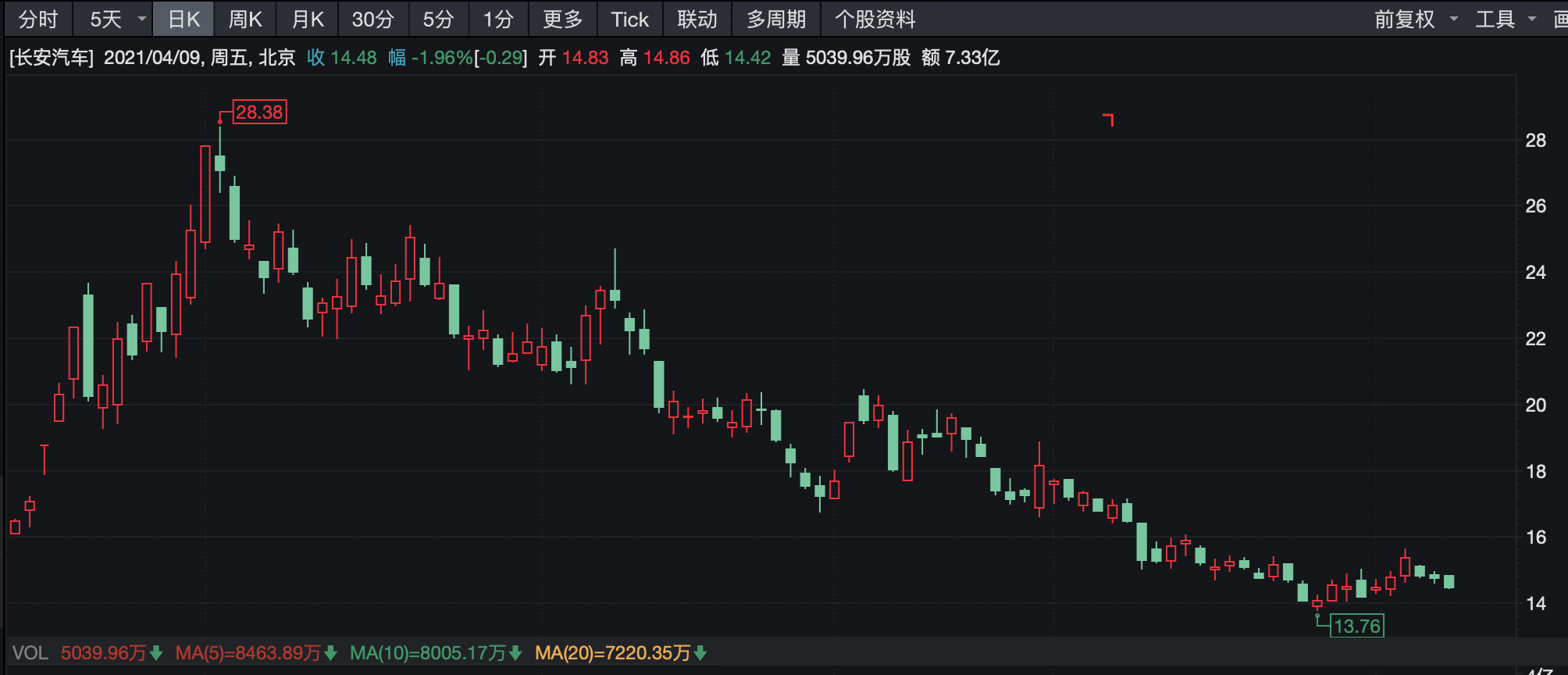Click the 24 price axis label
The image size is (1568, 675).
(1535, 273)
